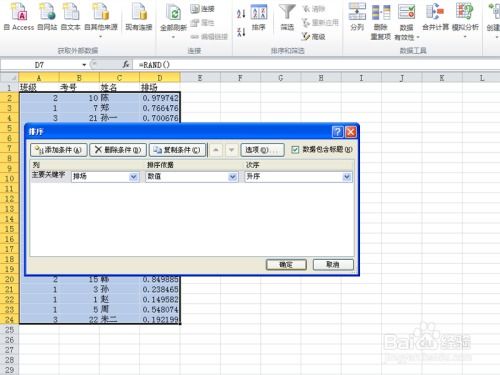Click cell with value 0.979742
Viewport: 500px width, 375px height.
pos(160,98)
